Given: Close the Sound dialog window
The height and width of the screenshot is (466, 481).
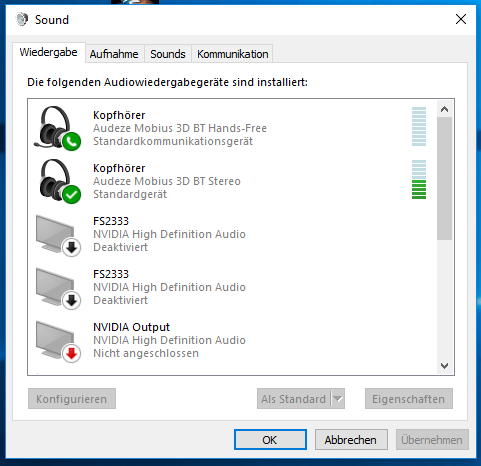Looking at the screenshot, I should [461, 19].
